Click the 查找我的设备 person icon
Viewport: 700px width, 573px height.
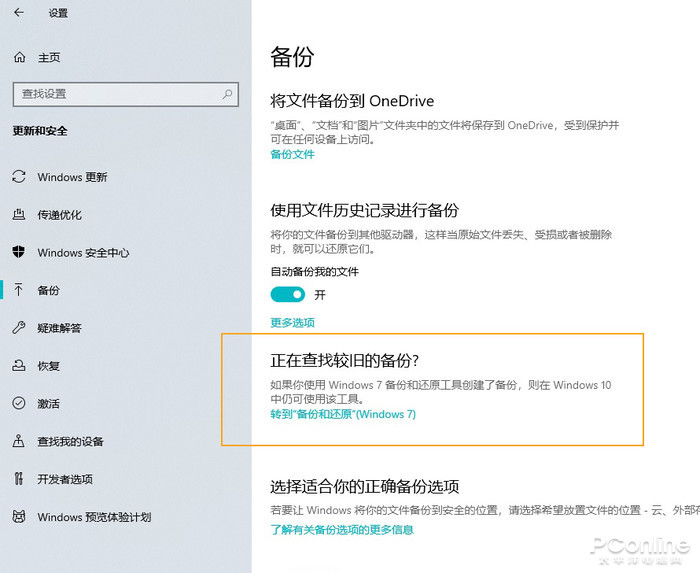pyautogui.click(x=18, y=441)
